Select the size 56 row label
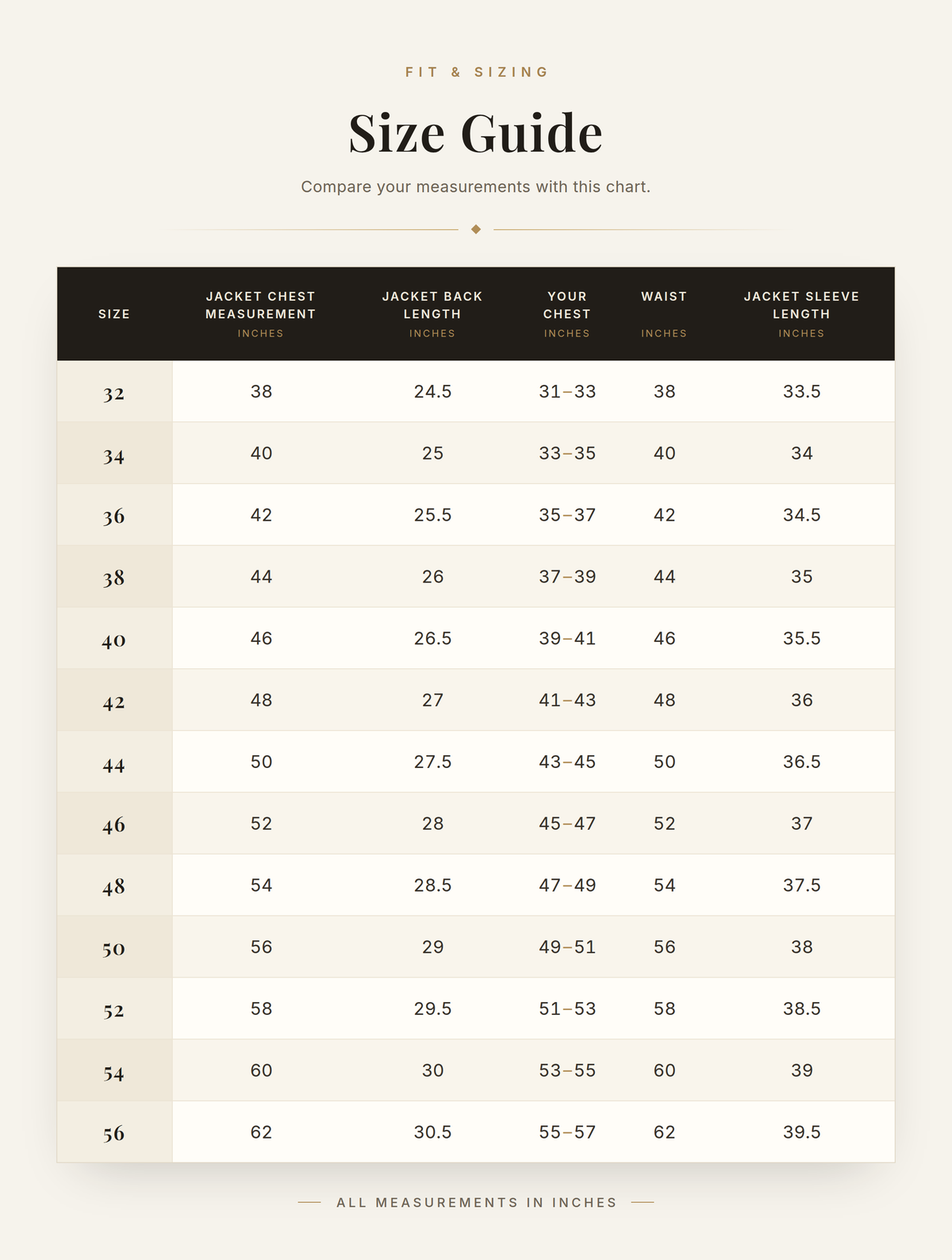The image size is (952, 1260). [114, 1132]
